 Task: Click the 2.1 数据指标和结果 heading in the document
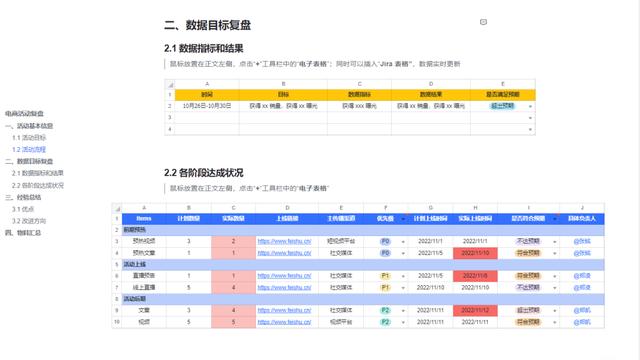point(204,49)
